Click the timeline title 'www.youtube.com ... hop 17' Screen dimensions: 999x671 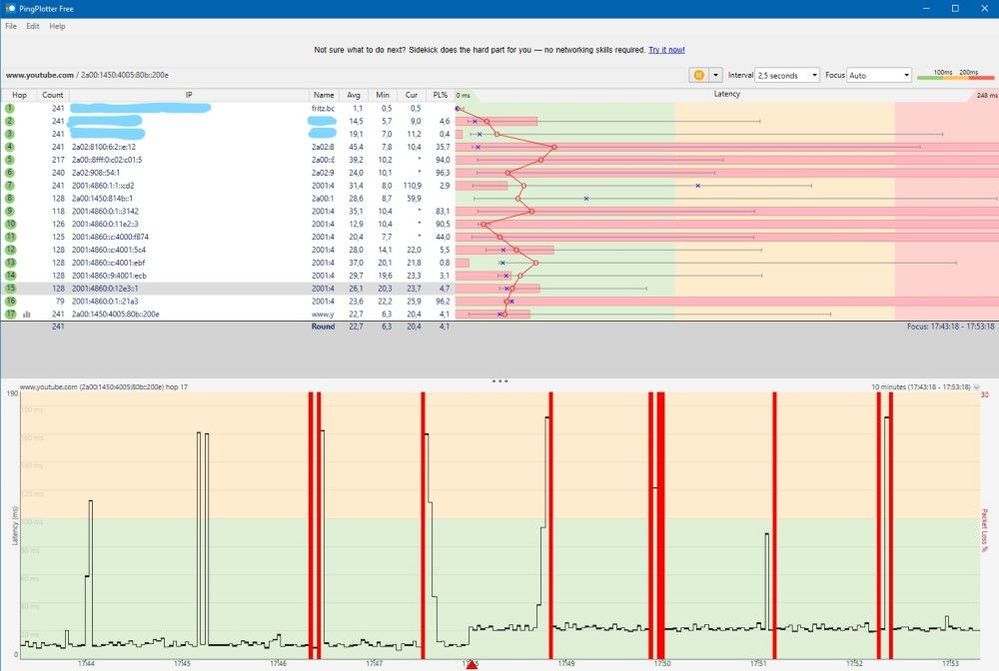[x=104, y=387]
